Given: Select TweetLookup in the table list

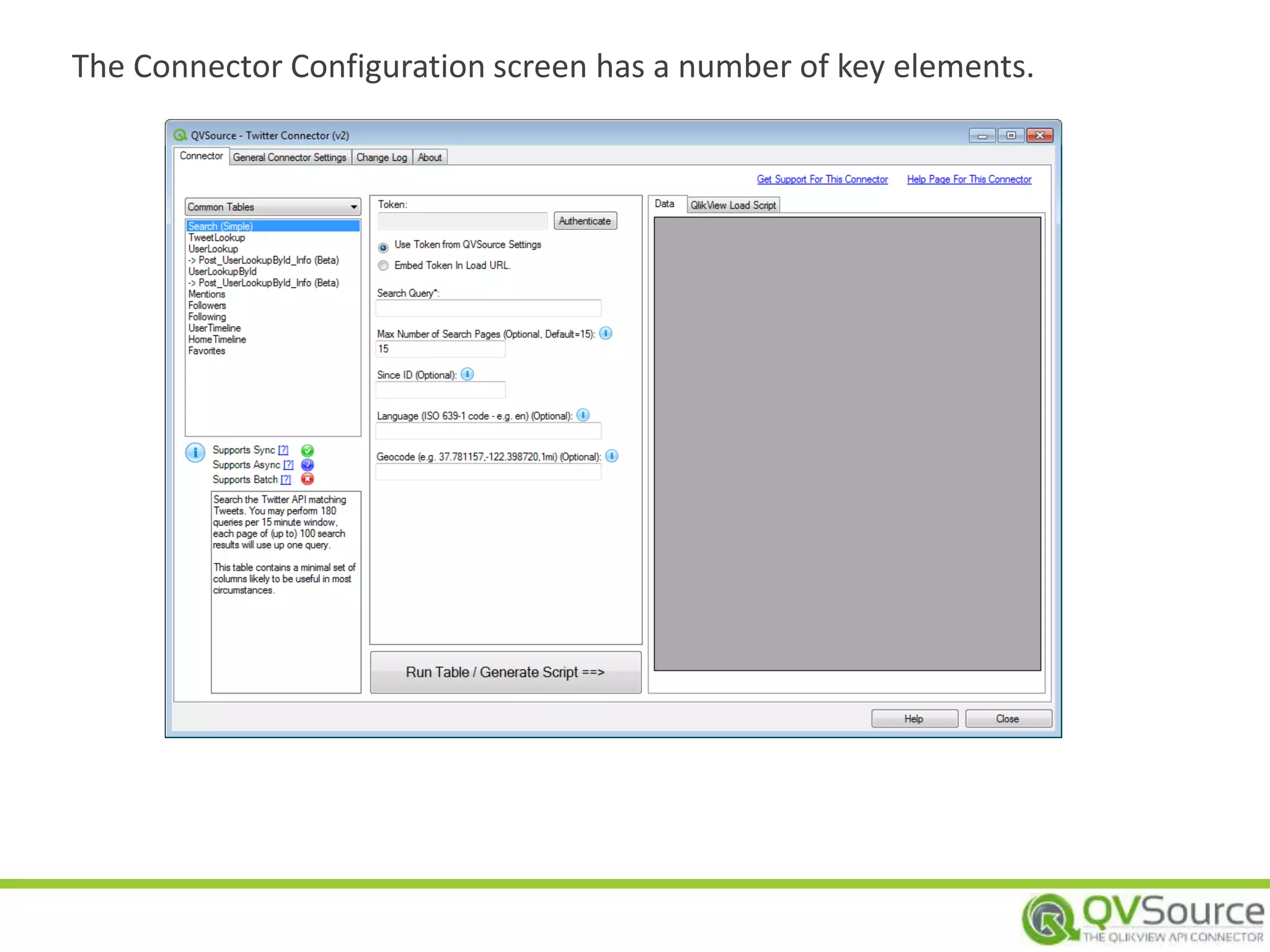Looking at the screenshot, I should click(273, 237).
